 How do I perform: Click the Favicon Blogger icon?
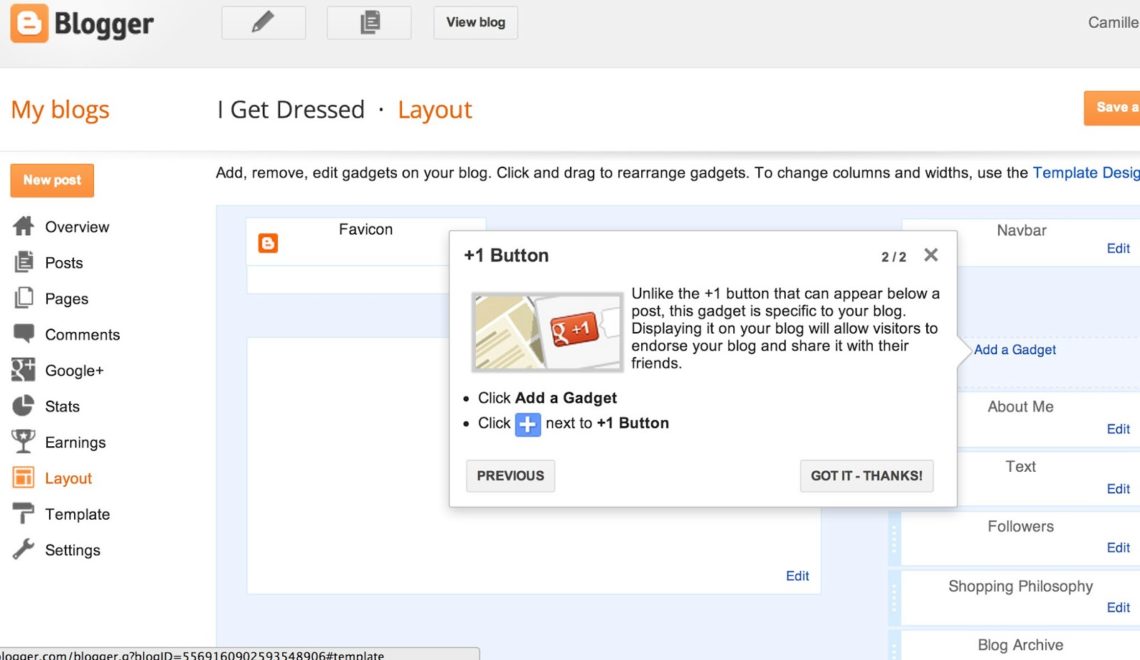point(268,243)
